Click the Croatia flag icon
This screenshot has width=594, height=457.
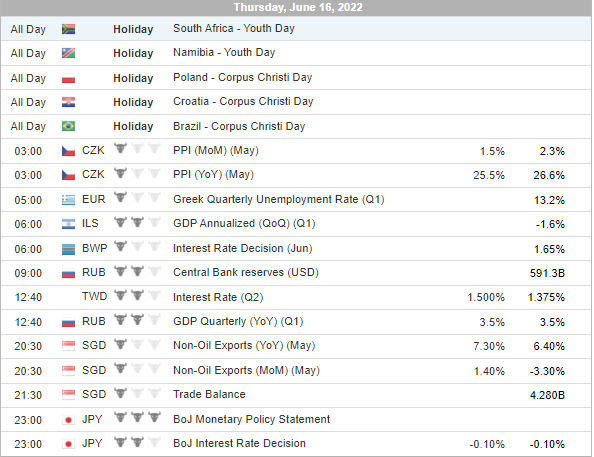[68, 102]
